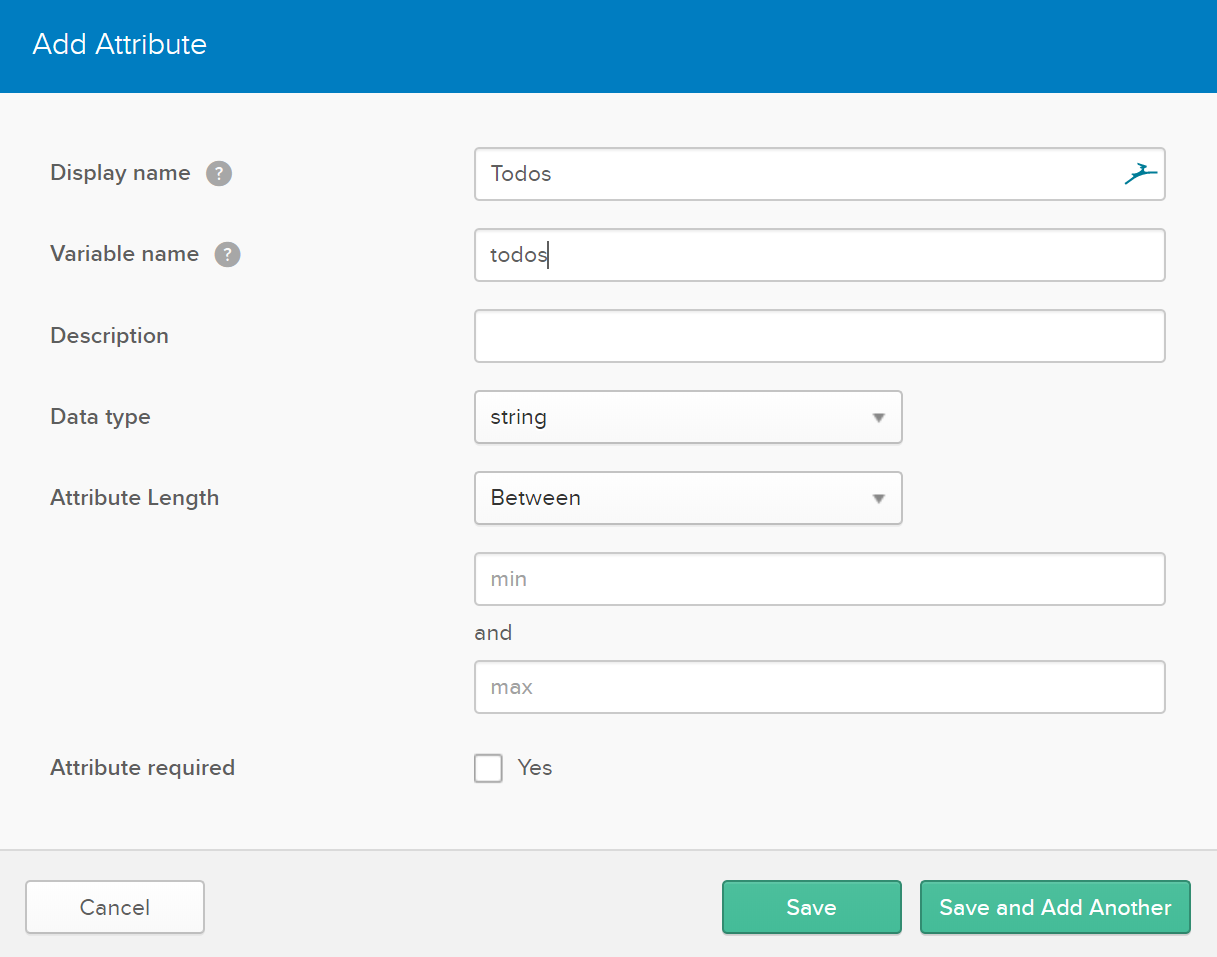The width and height of the screenshot is (1217, 957).
Task: Open the Data type dropdown showing string
Action: point(688,417)
